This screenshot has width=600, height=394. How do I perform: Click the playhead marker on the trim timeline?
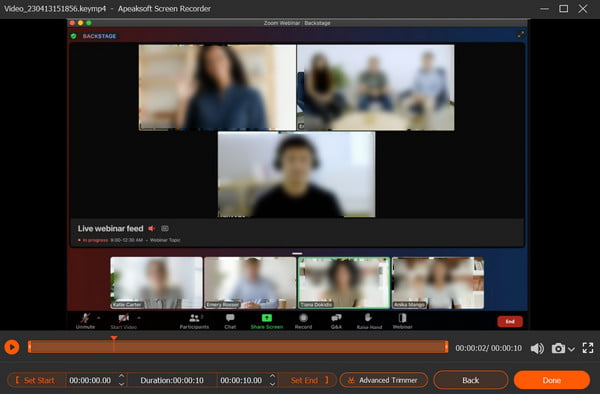(114, 338)
